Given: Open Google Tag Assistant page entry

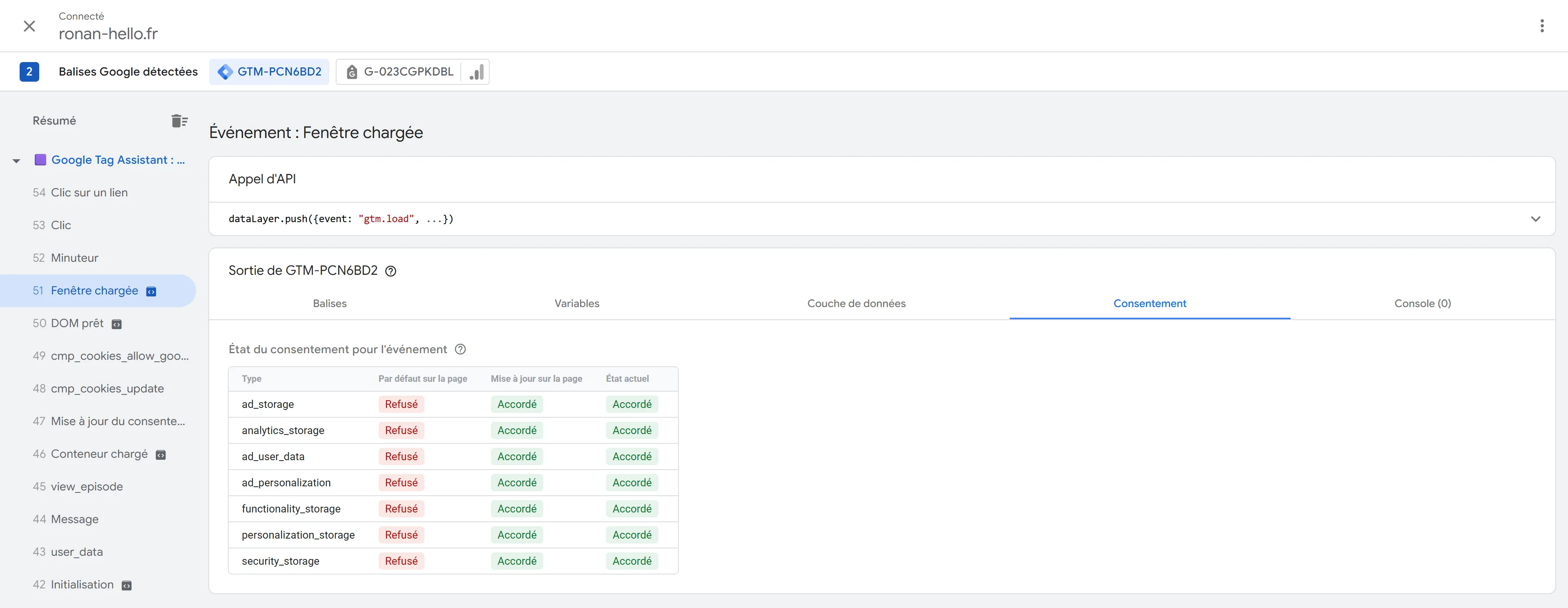Looking at the screenshot, I should pos(118,160).
